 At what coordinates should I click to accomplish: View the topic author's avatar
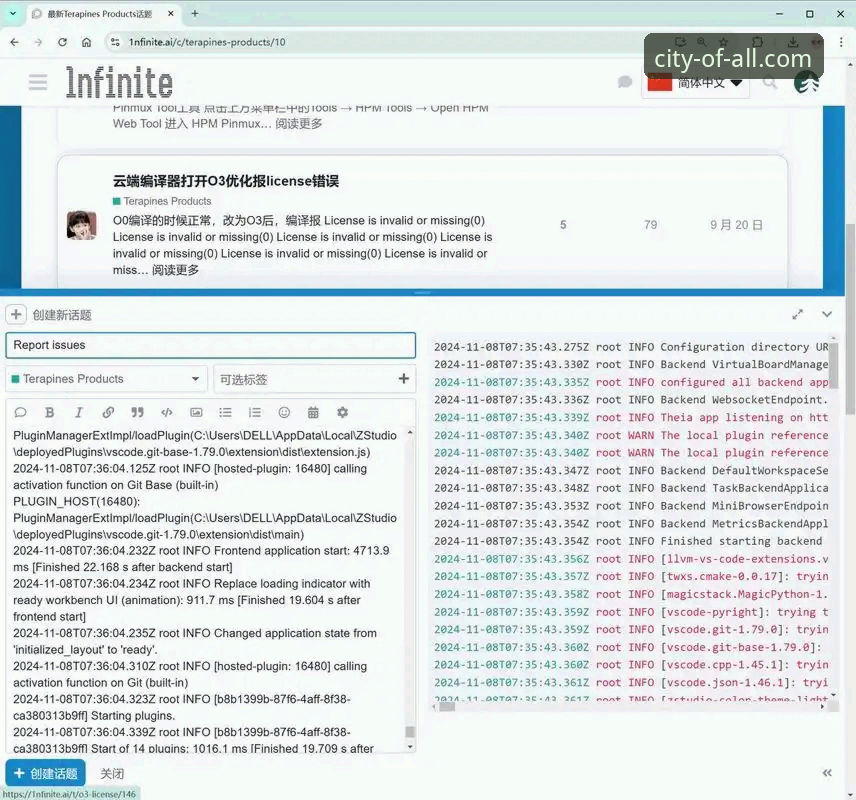click(81, 225)
